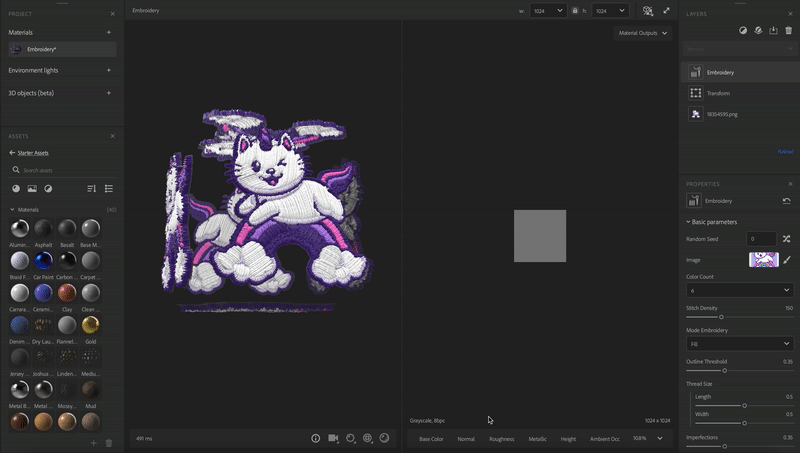Open the camera settings icon

pos(333,438)
